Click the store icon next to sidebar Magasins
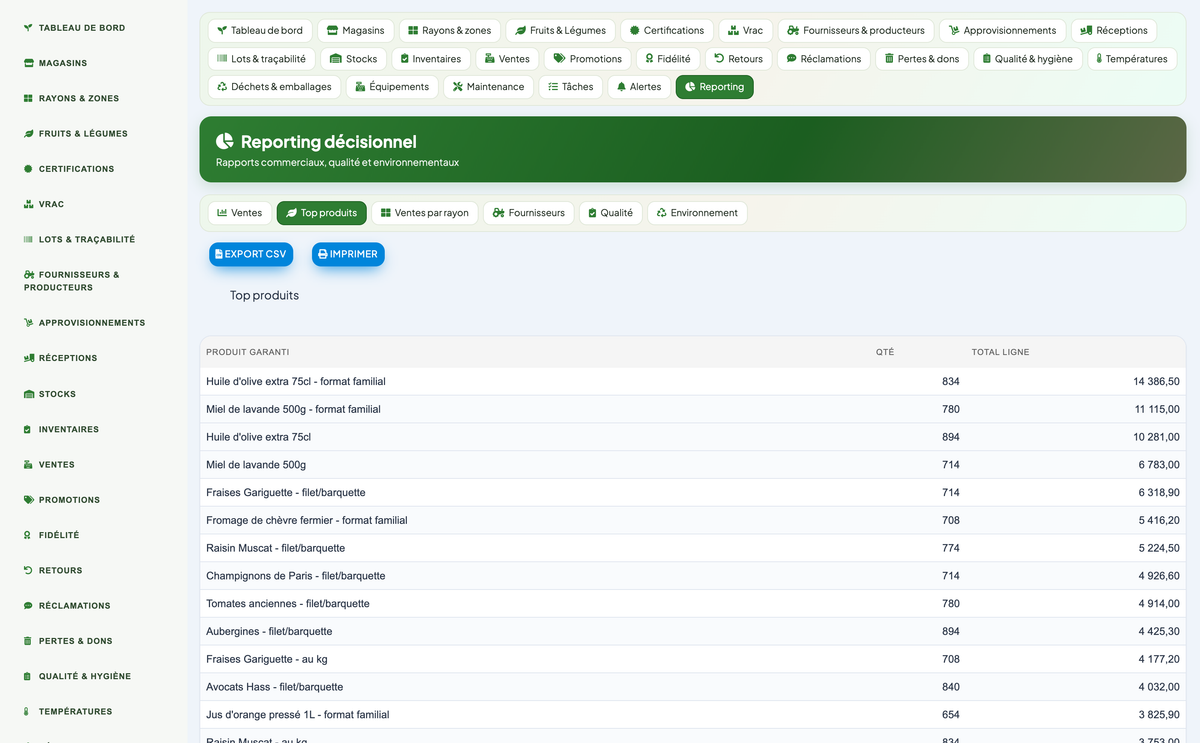The width and height of the screenshot is (1200, 743). click(x=29, y=63)
